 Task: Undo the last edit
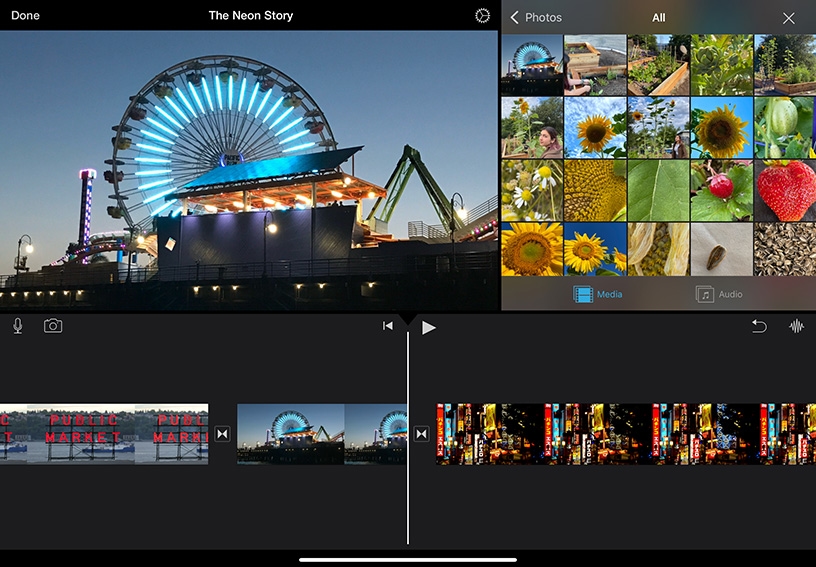[759, 326]
